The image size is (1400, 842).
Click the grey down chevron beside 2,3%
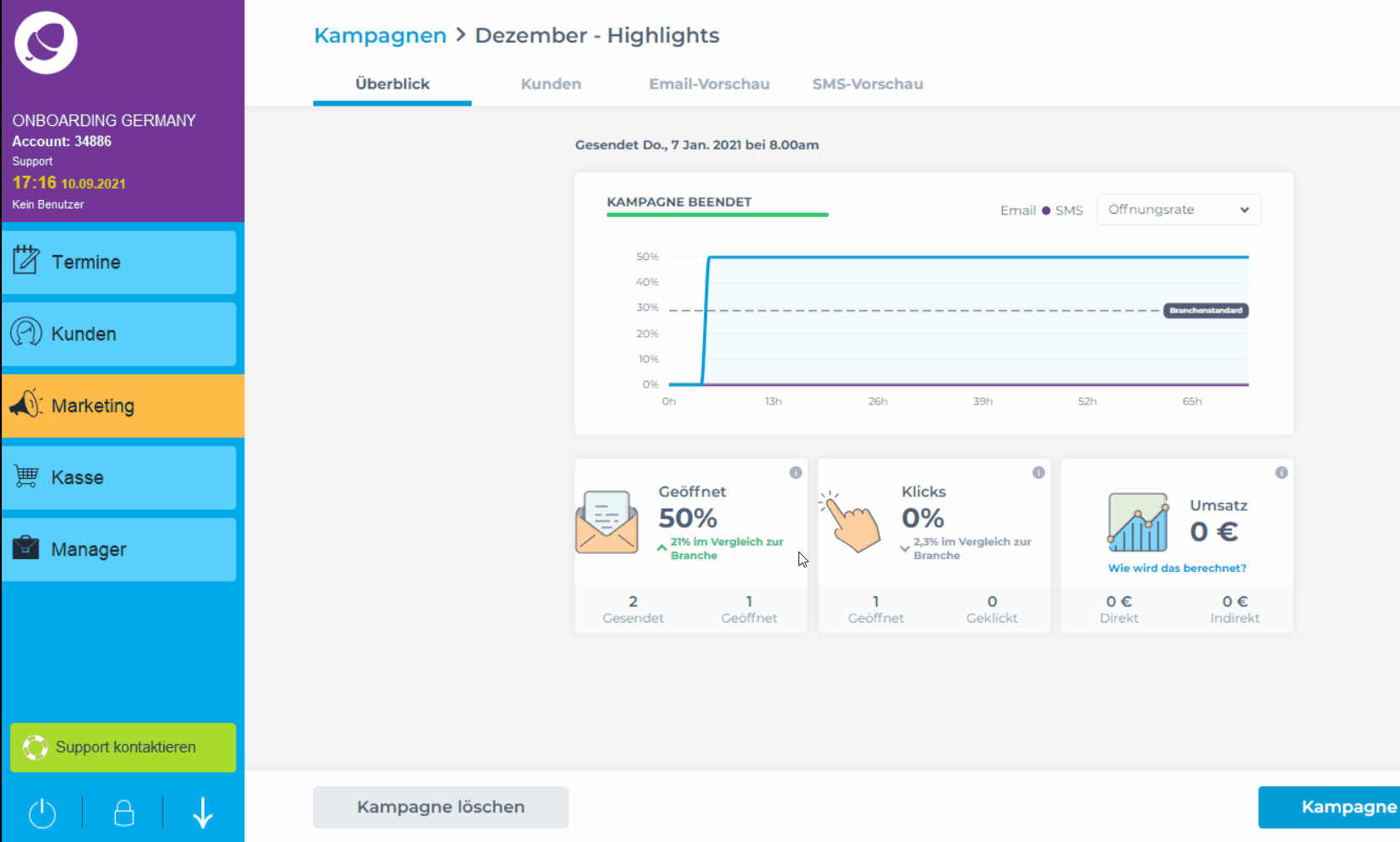905,548
